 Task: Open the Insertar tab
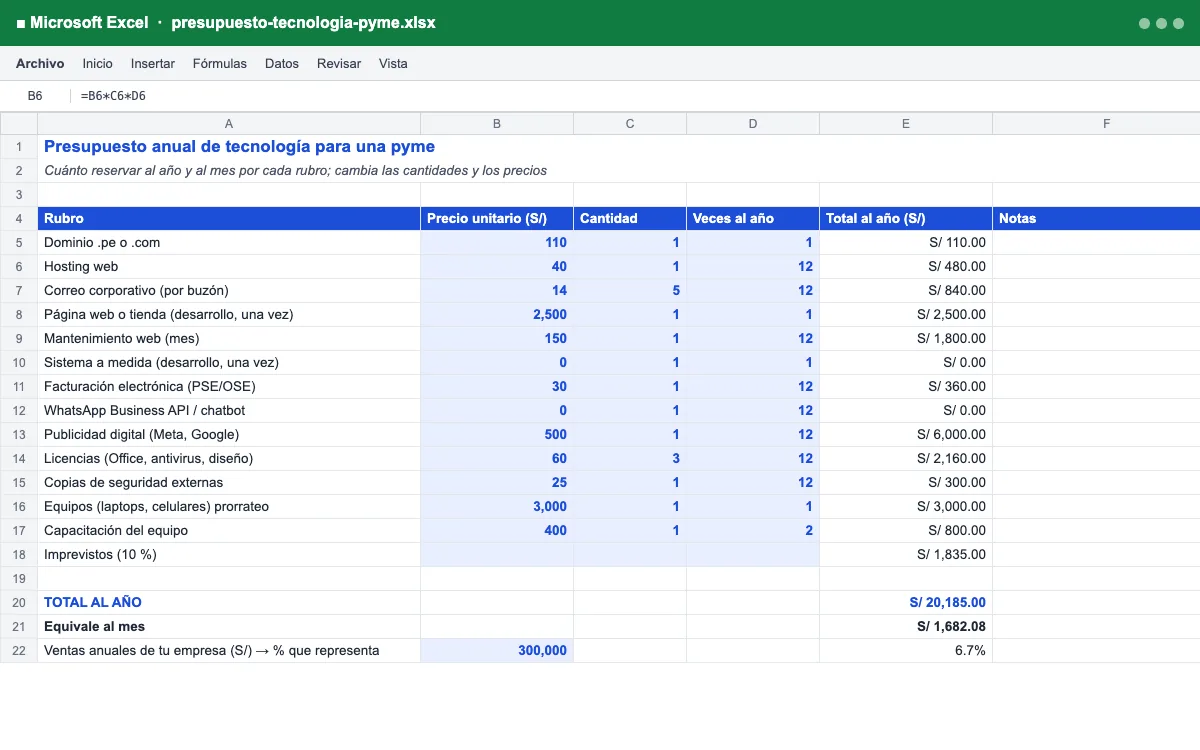tap(153, 63)
